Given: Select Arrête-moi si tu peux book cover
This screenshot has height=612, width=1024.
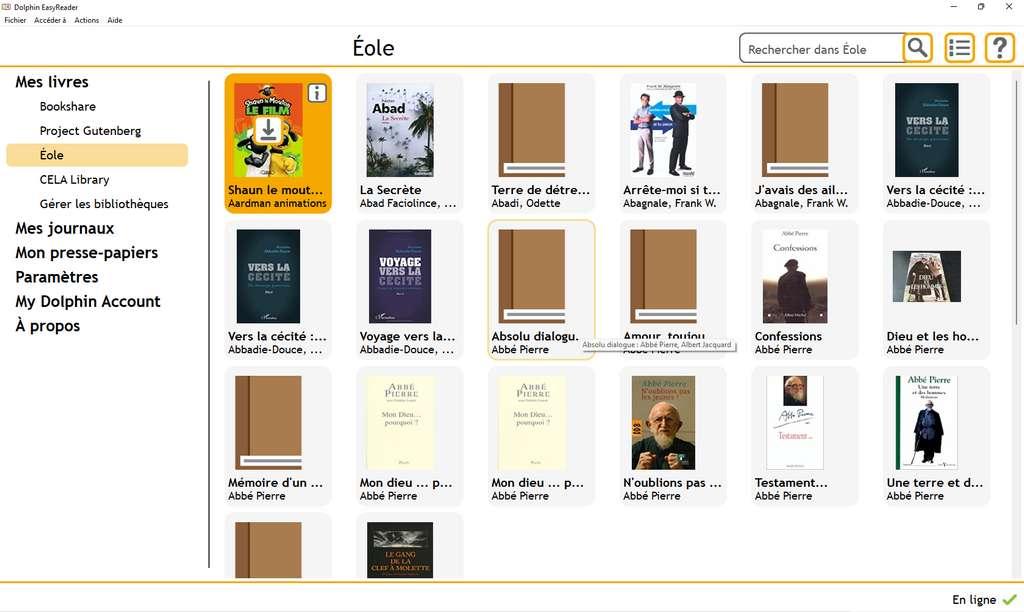Looking at the screenshot, I should 663,130.
